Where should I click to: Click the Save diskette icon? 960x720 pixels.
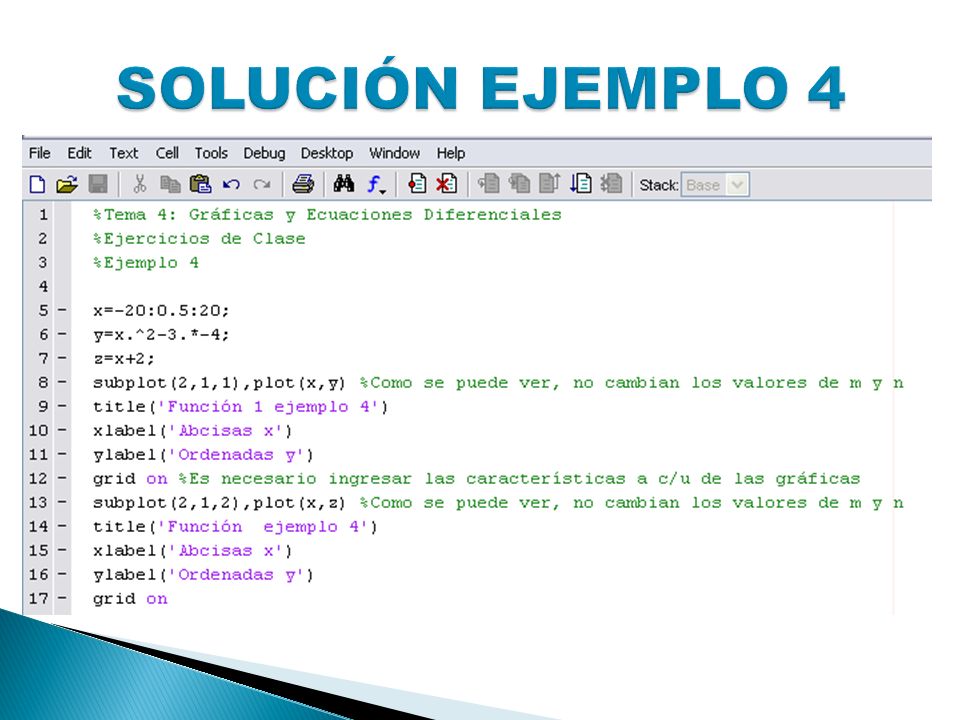[98, 184]
